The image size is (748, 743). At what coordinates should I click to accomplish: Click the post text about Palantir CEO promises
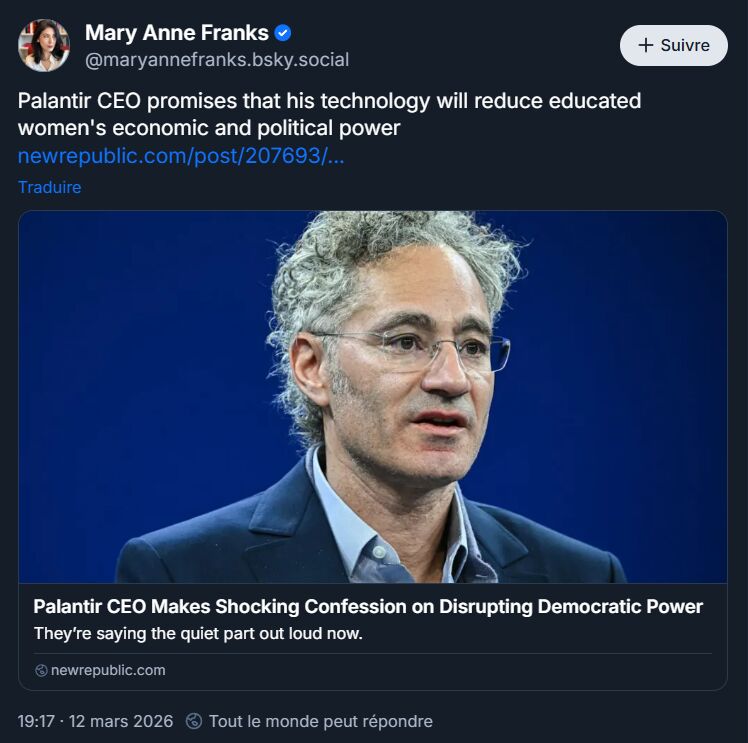tap(329, 102)
